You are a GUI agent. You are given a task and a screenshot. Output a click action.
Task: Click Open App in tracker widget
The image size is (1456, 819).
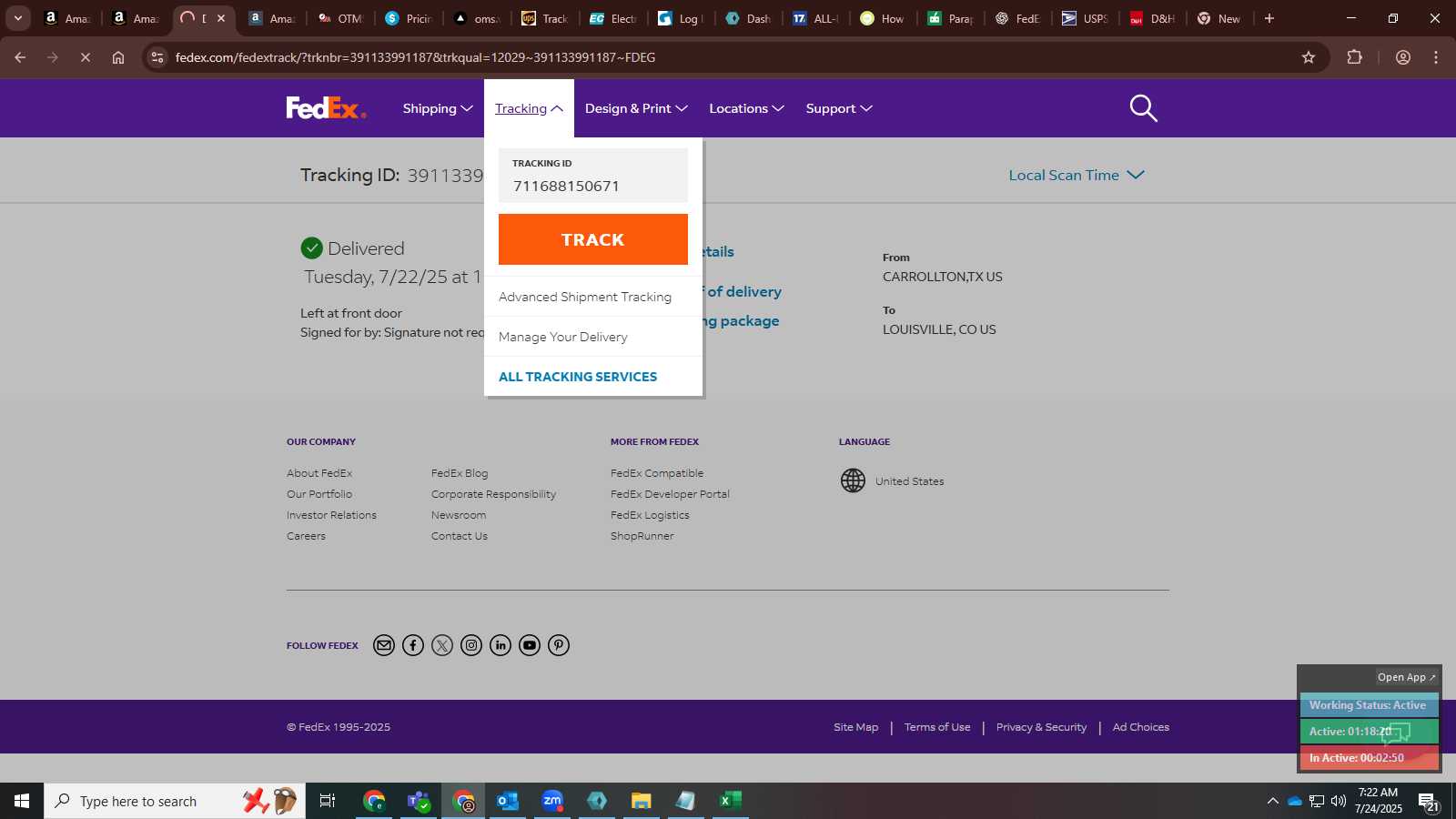point(1406,677)
